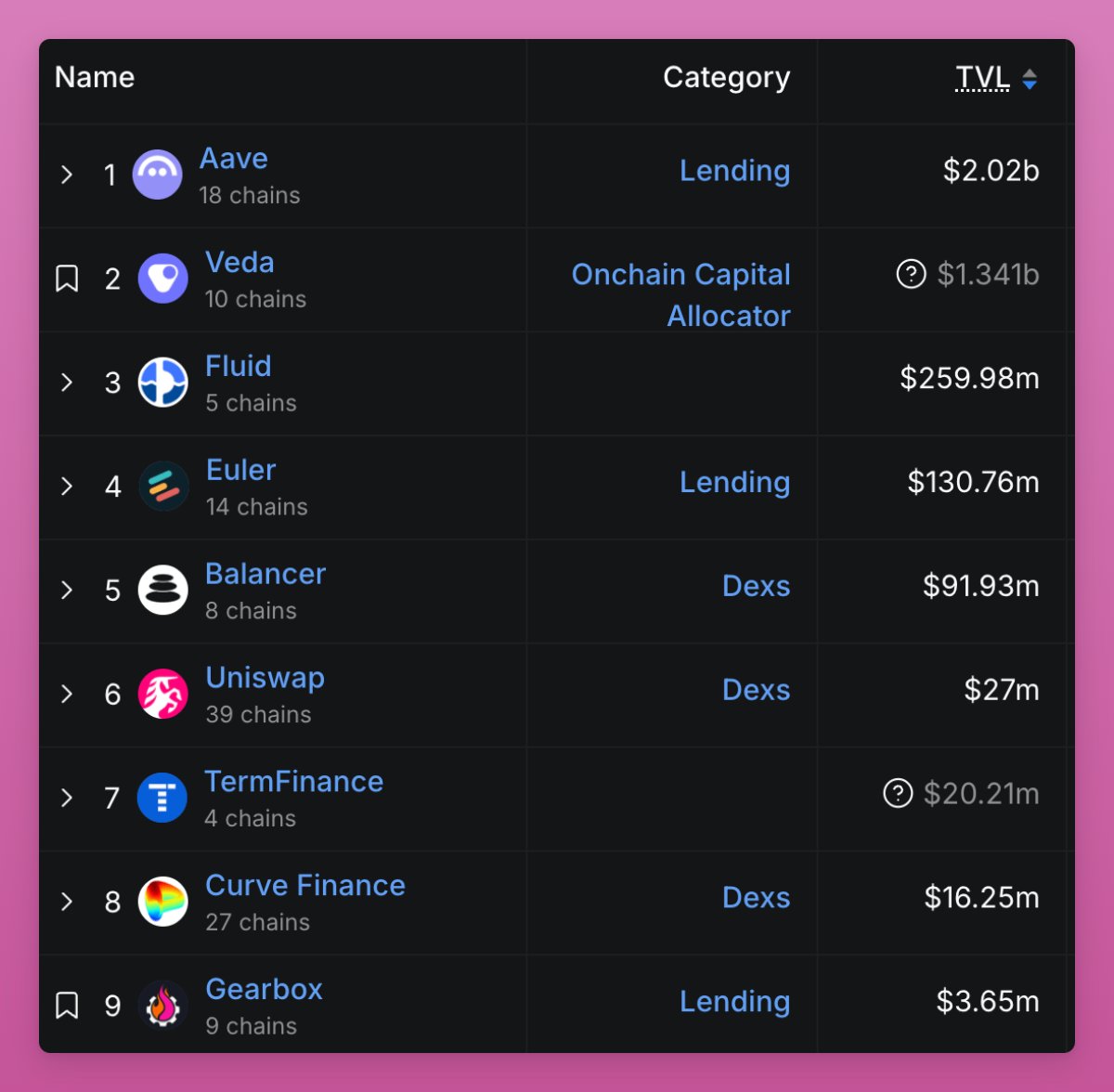Image resolution: width=1114 pixels, height=1092 pixels.
Task: Click the Name column header
Action: pos(95,77)
